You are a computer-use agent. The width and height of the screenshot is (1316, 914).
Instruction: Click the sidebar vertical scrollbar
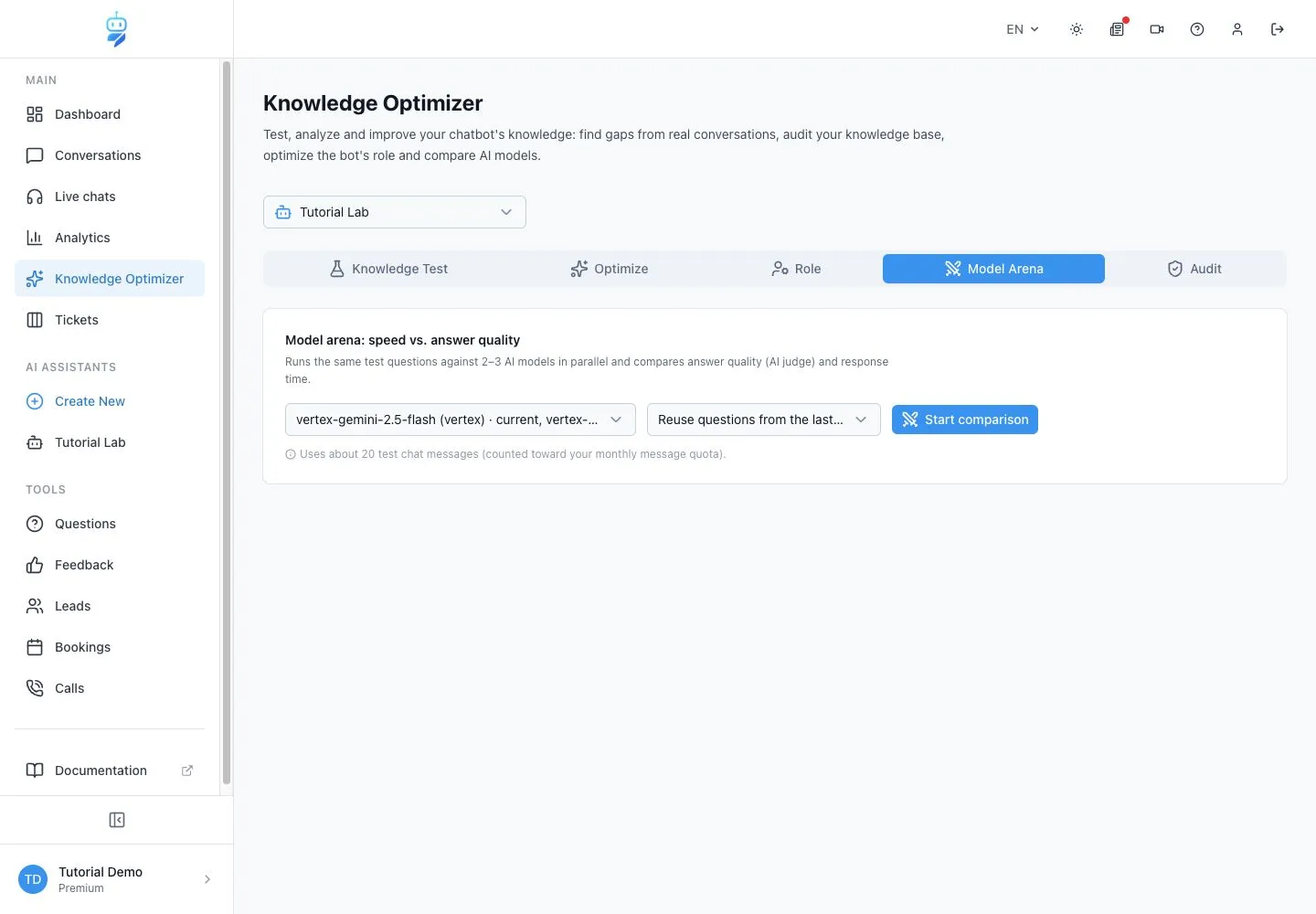(x=227, y=422)
